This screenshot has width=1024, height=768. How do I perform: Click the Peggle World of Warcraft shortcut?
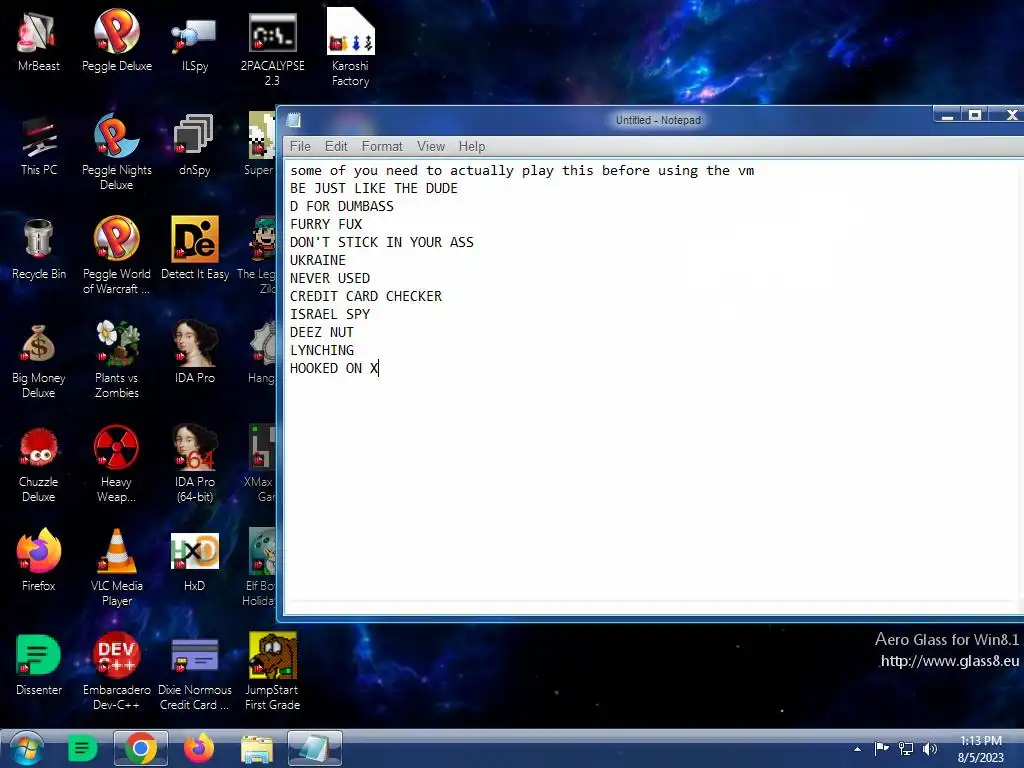[x=117, y=256]
